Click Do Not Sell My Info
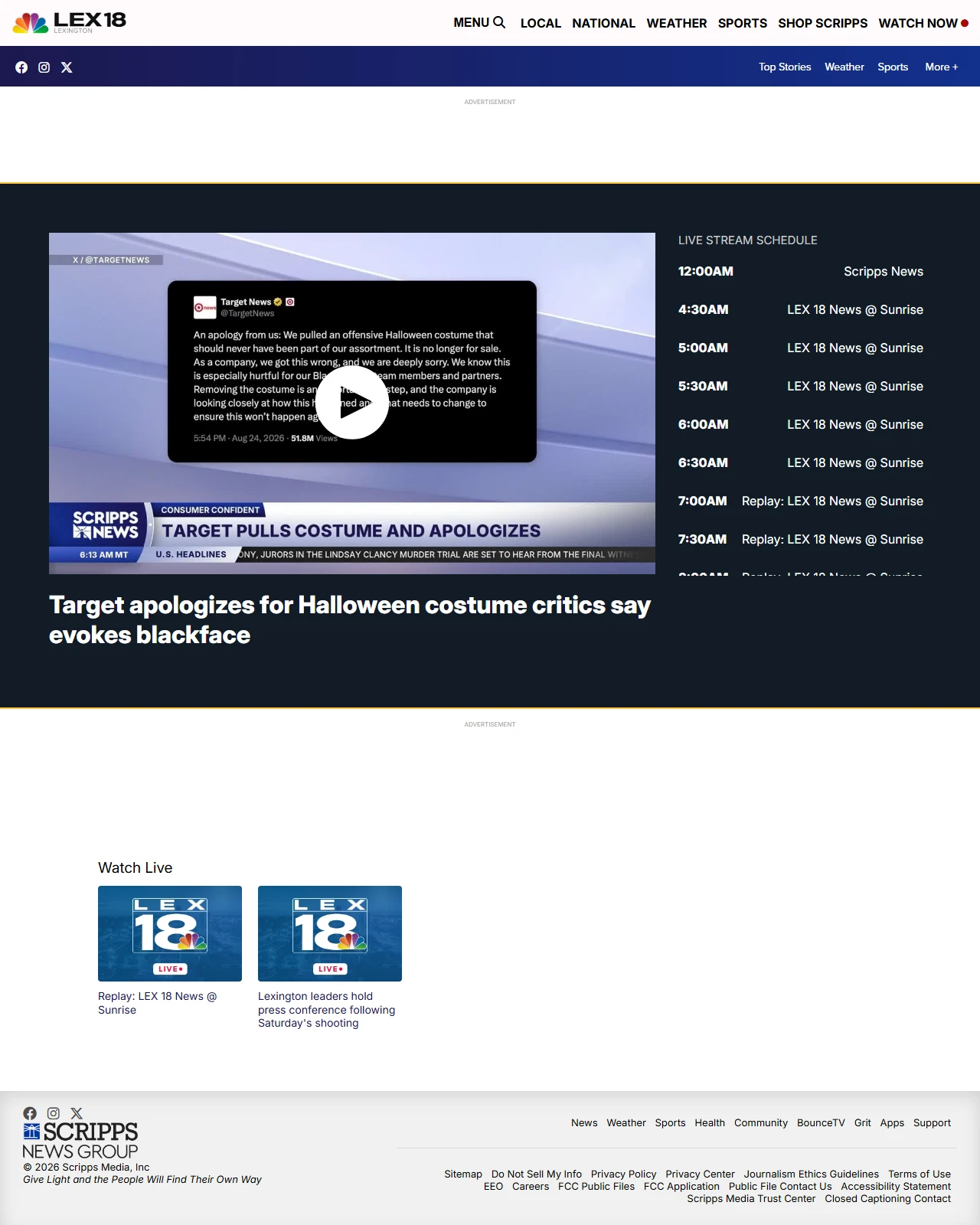 click(537, 1174)
